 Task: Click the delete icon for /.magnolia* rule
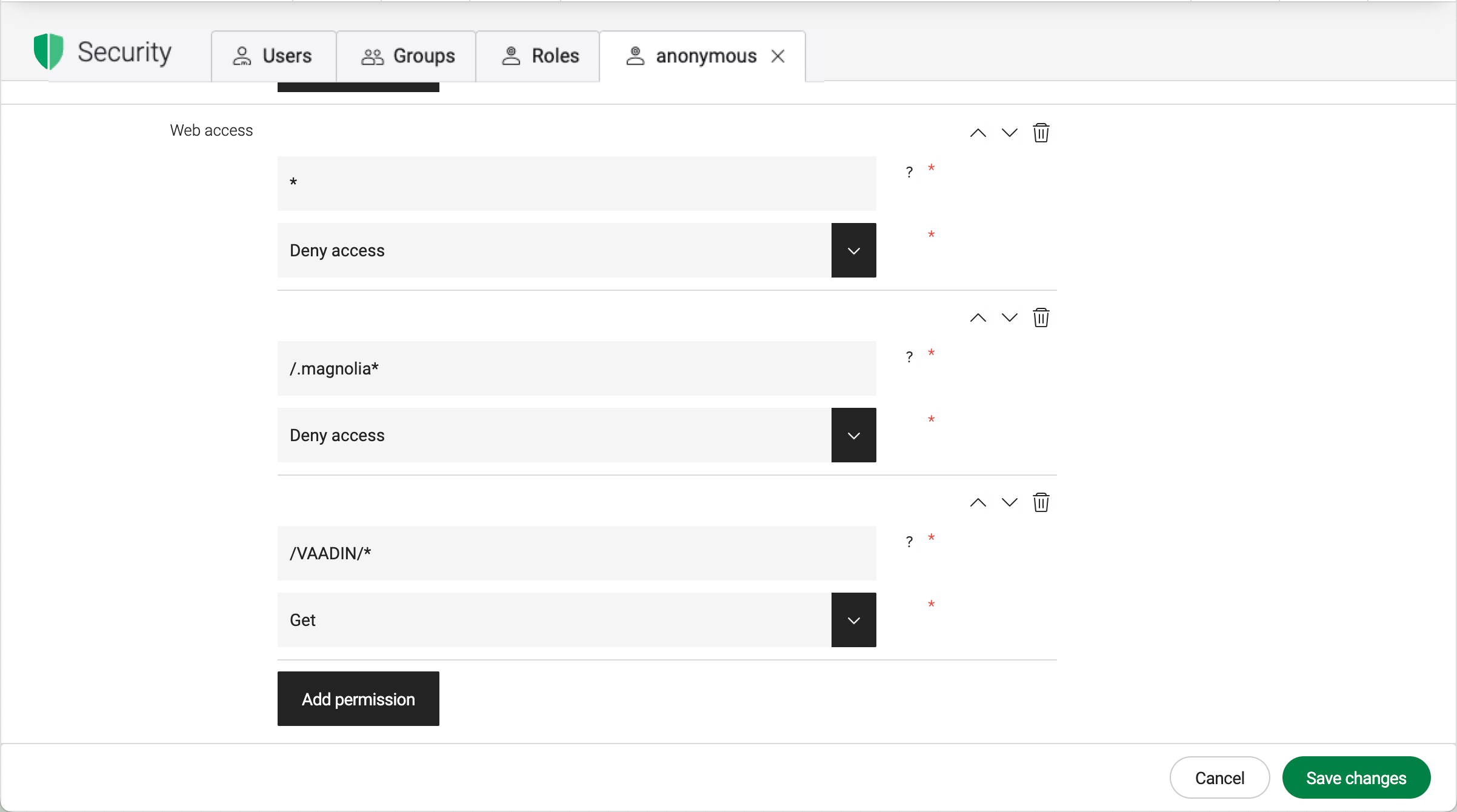[1040, 317]
